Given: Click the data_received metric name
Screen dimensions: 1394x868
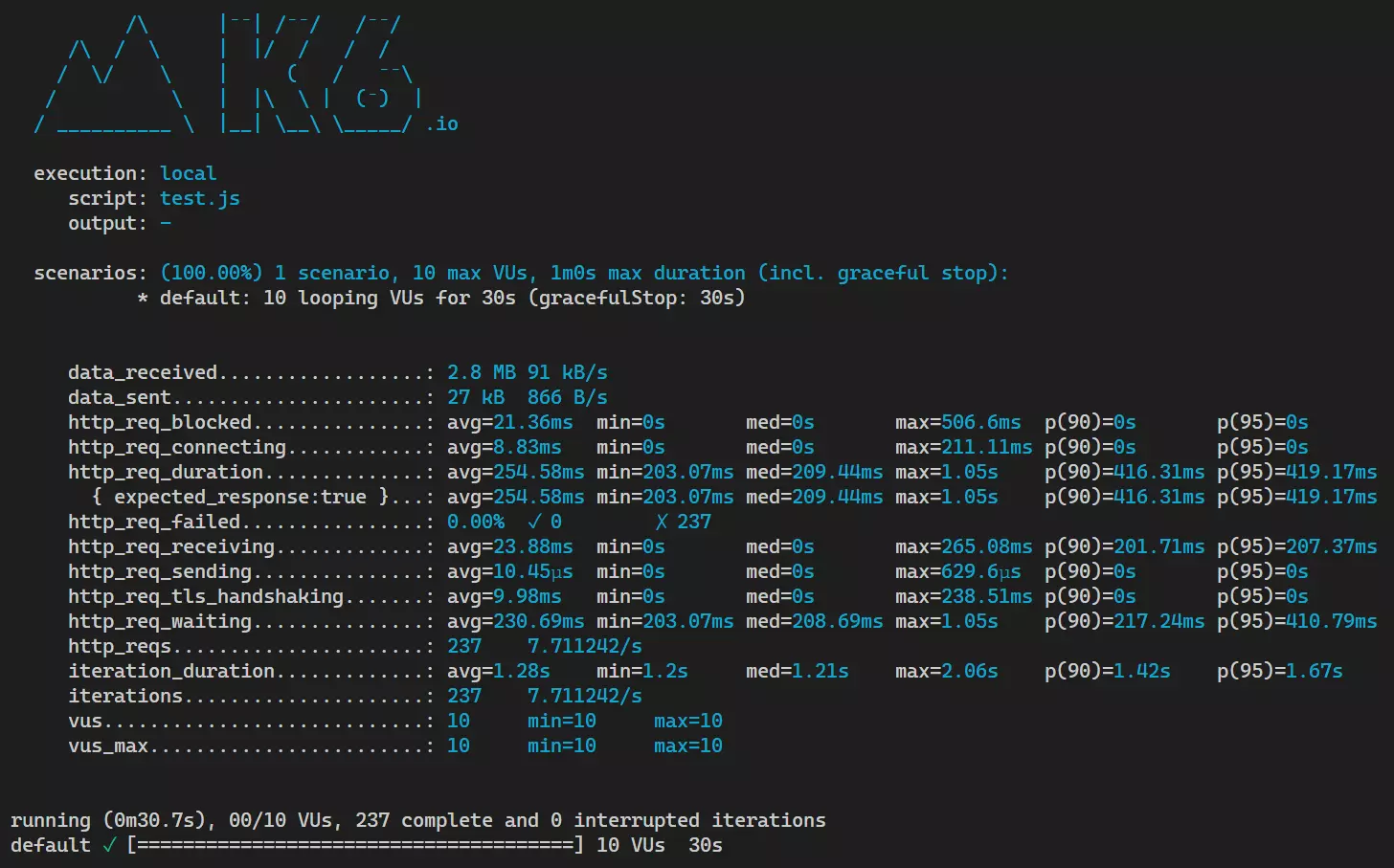Looking at the screenshot, I should point(143,372).
